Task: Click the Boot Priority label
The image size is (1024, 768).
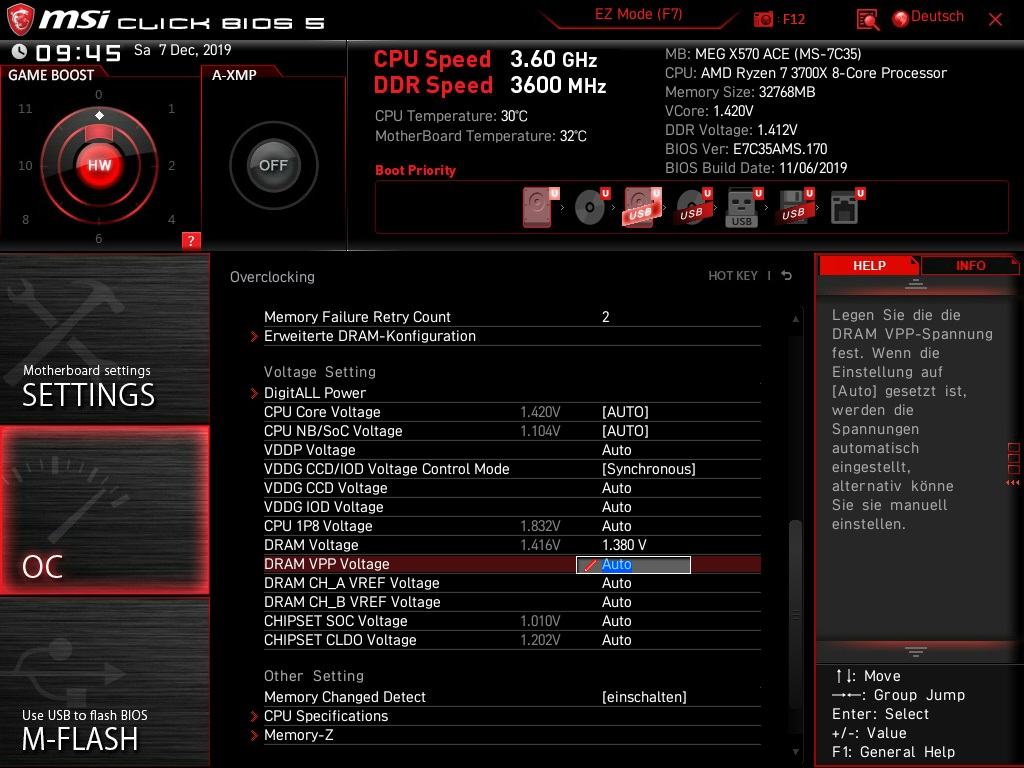Action: (415, 170)
